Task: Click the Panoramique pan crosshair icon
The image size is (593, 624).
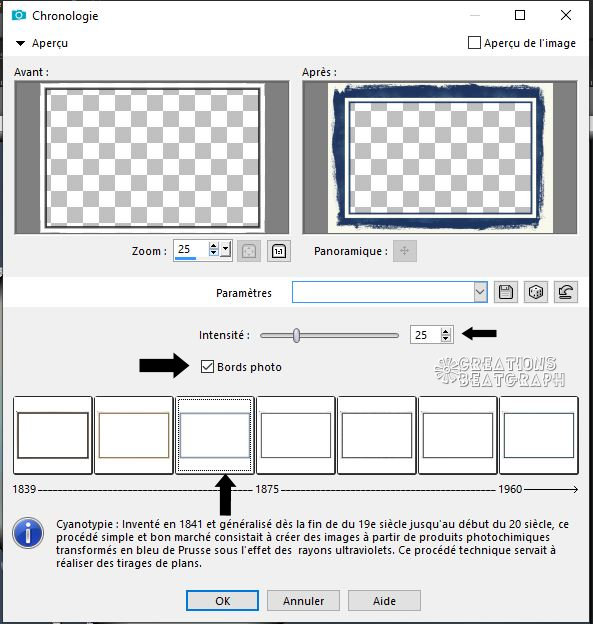Action: [x=404, y=251]
